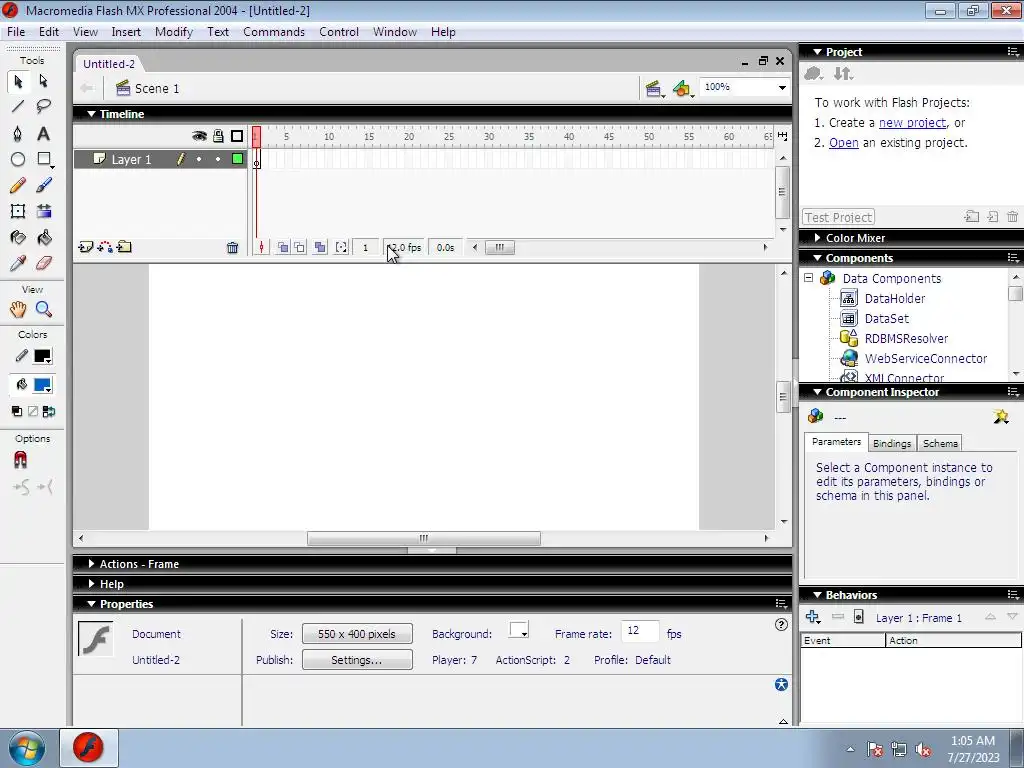Select the Subselection tool
Image resolution: width=1024 pixels, height=768 pixels.
click(x=43, y=81)
